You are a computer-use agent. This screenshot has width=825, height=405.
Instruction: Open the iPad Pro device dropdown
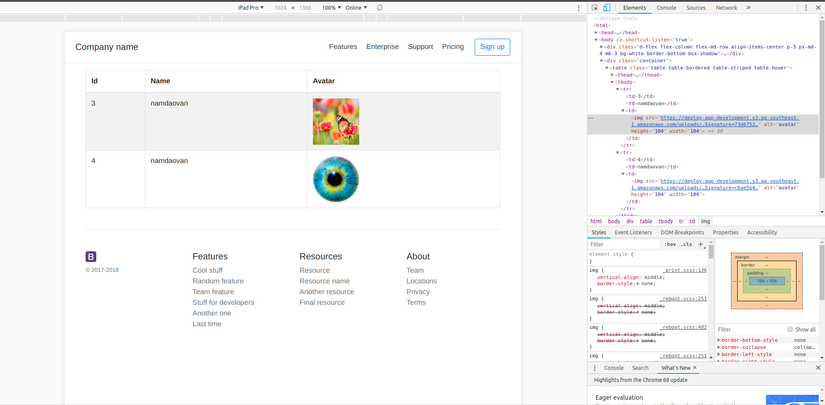(250, 7)
